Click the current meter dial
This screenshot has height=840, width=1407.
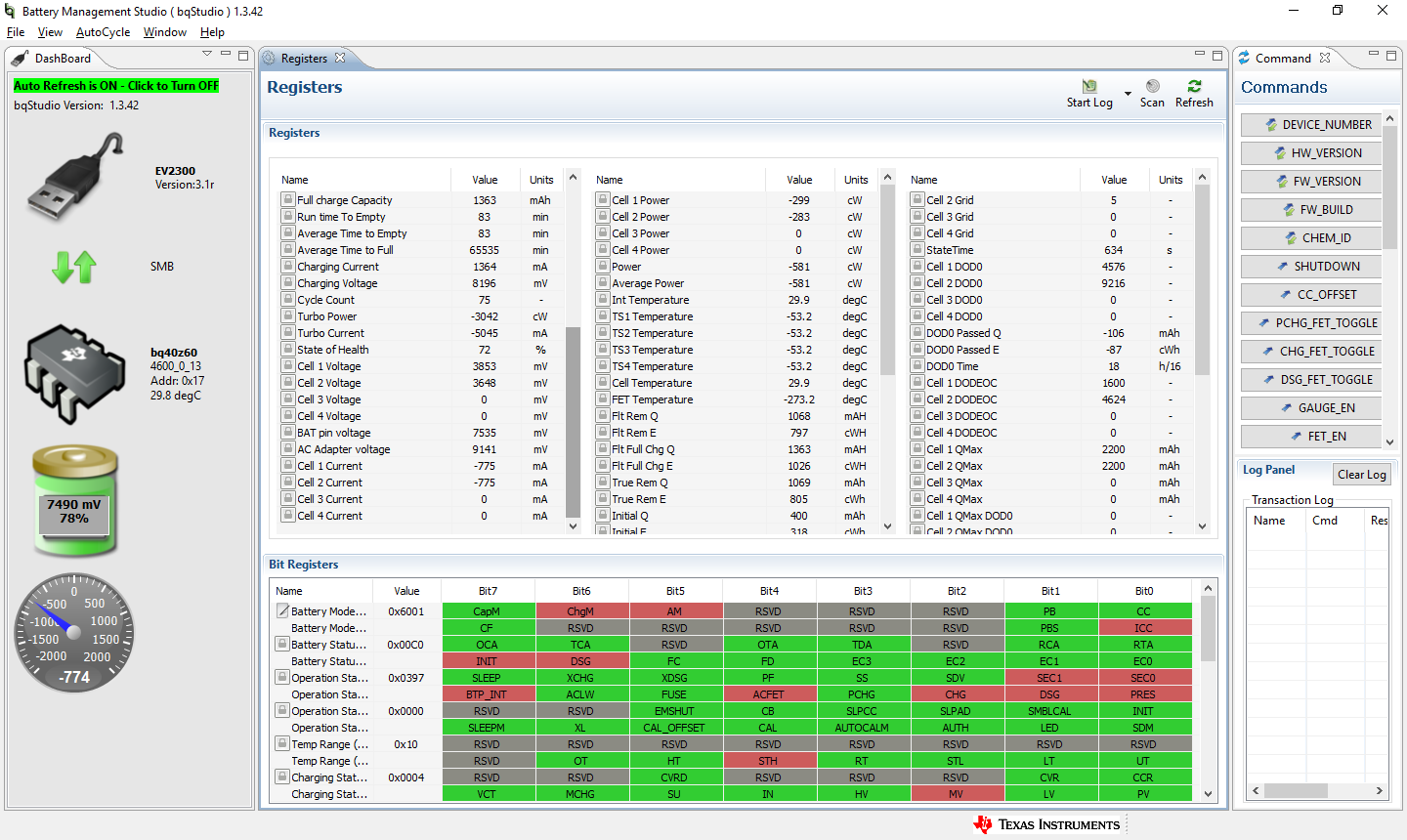click(x=74, y=633)
